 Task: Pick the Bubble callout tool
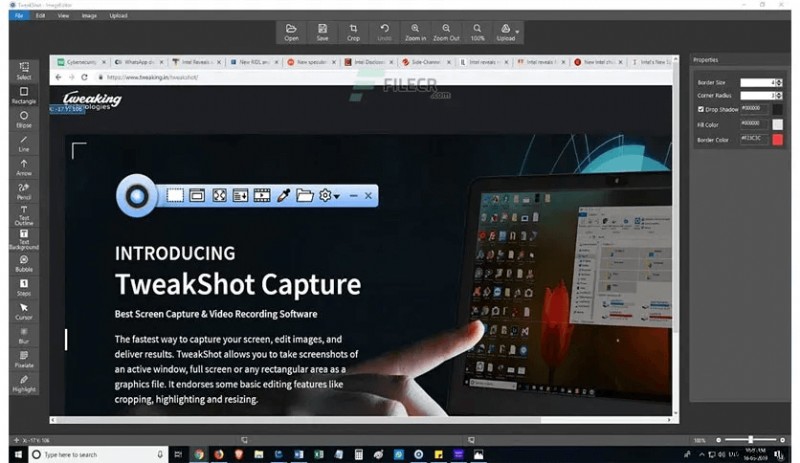[23, 263]
